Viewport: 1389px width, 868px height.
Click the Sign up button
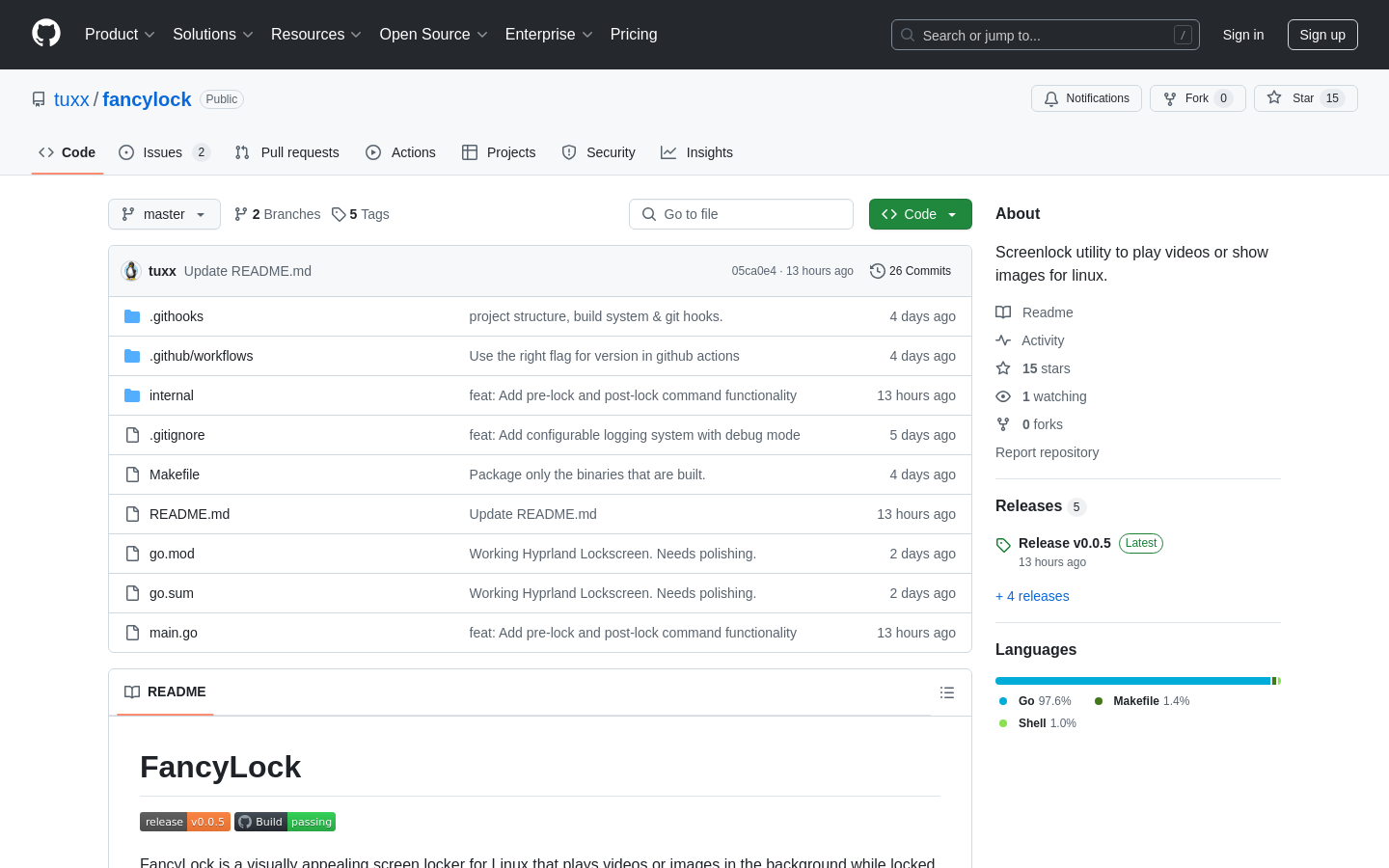[1322, 35]
